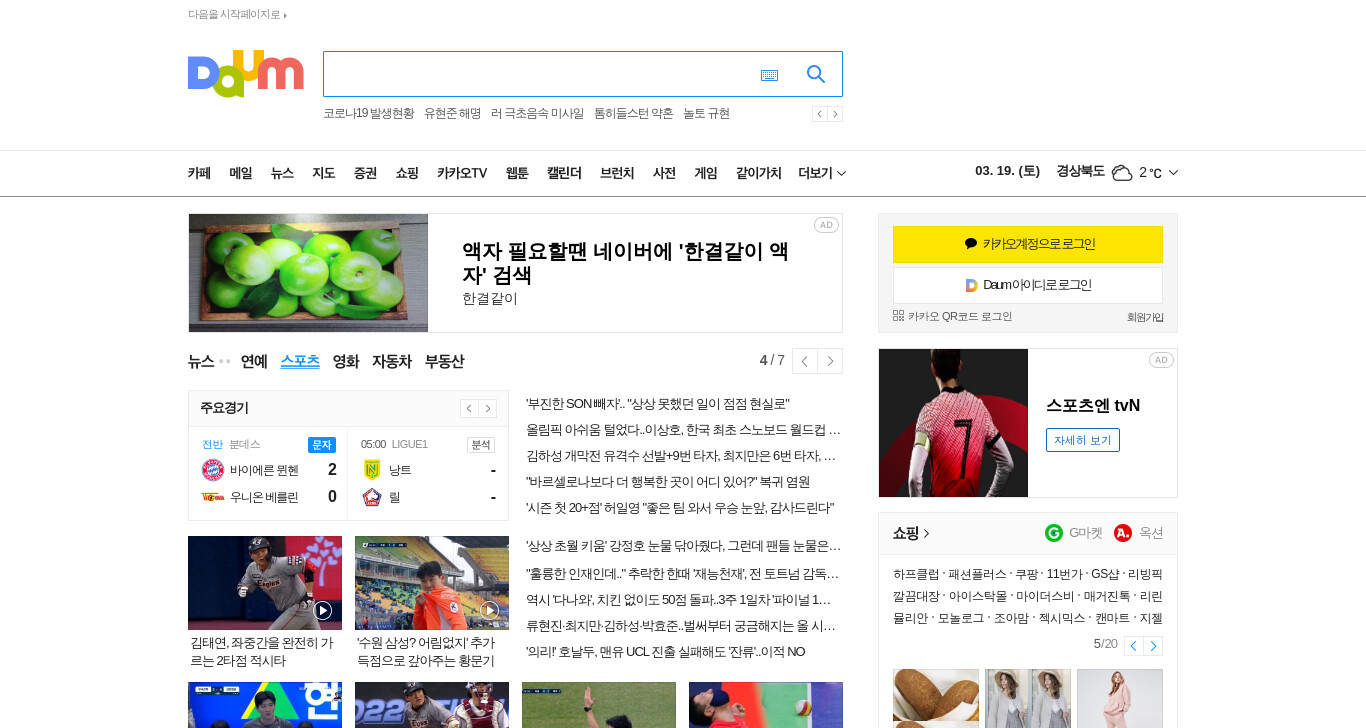This screenshot has height=728, width=1366.
Task: Play the 김태연 baseball video
Action: (323, 610)
